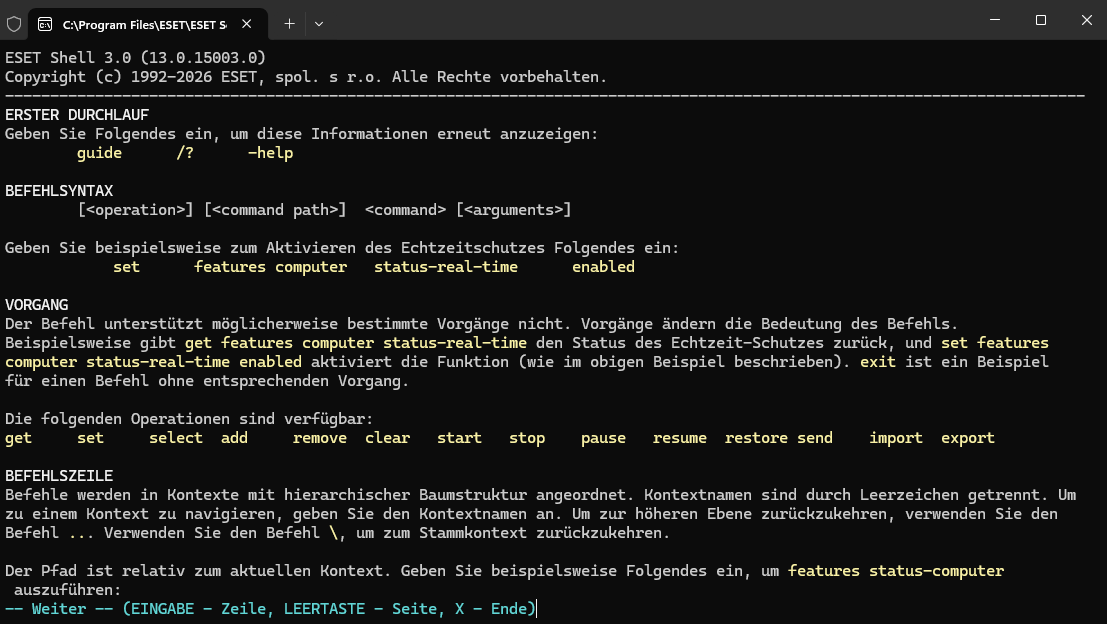Click the 'start' operation

click(460, 438)
